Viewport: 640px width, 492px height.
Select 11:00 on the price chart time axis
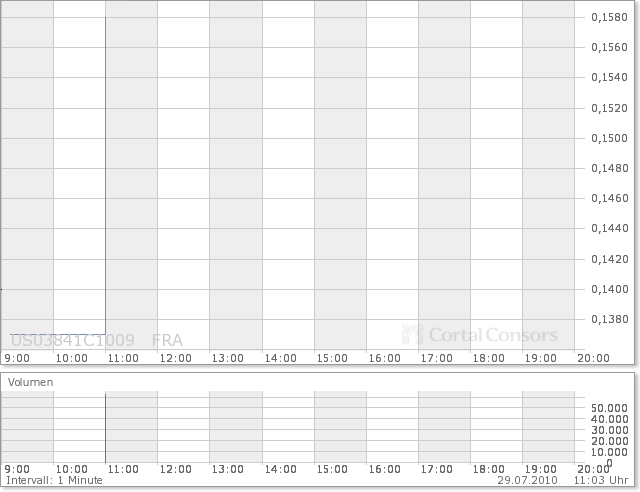click(123, 358)
